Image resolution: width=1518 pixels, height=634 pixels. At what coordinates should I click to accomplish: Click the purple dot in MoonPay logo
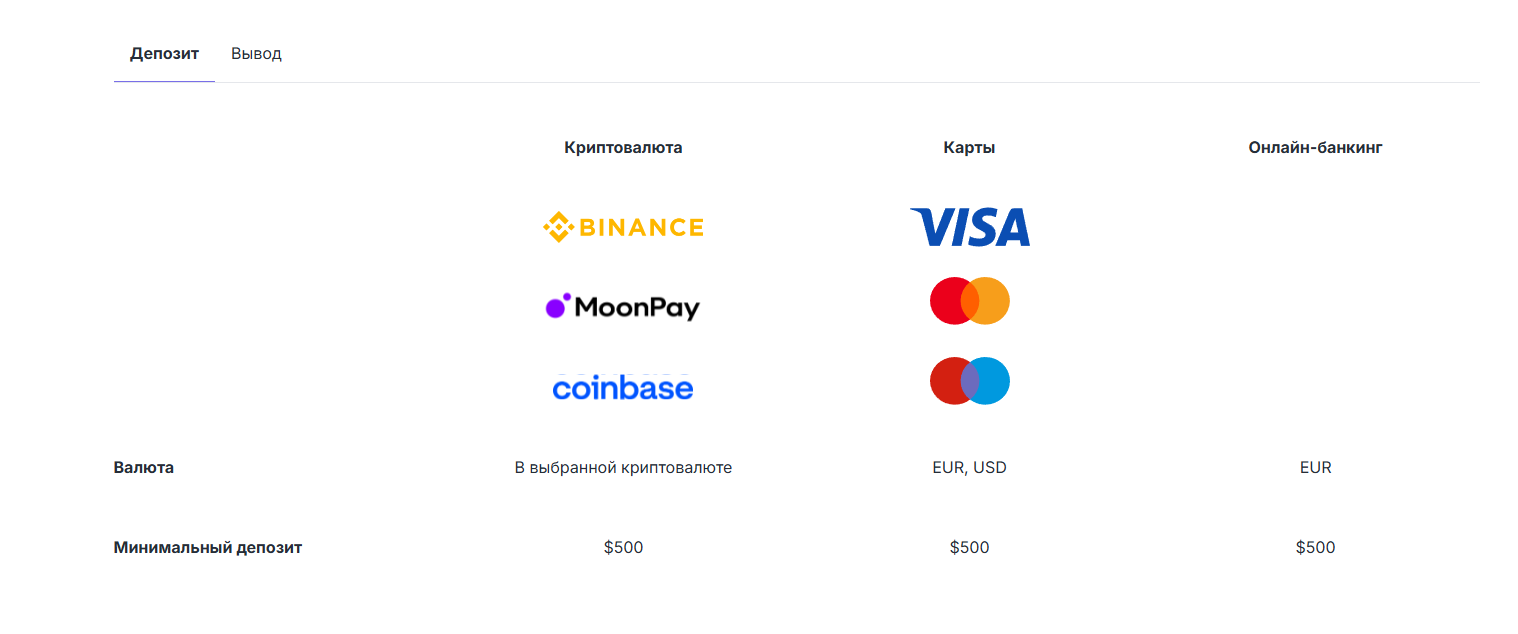(x=556, y=307)
